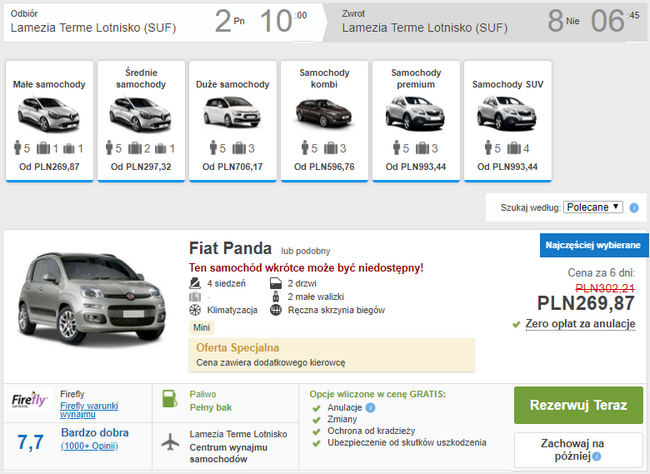The image size is (650, 474).
Task: Click the Firefly supplier logo
Action: pos(29,400)
